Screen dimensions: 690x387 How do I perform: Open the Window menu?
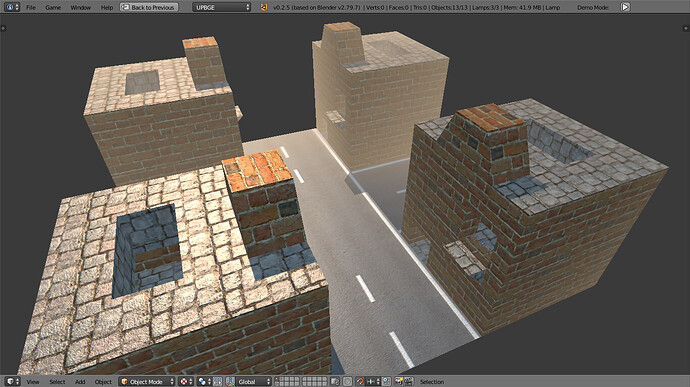[x=81, y=7]
